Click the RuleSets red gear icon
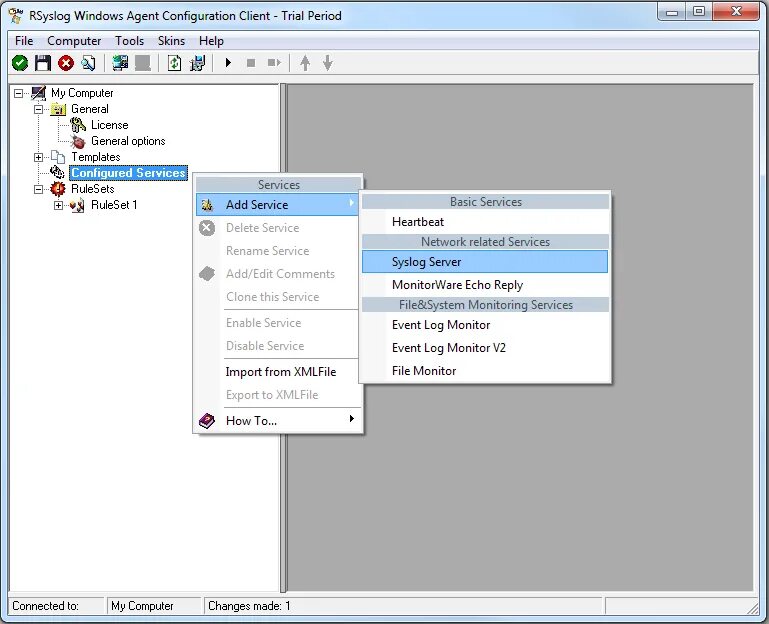 pos(58,189)
